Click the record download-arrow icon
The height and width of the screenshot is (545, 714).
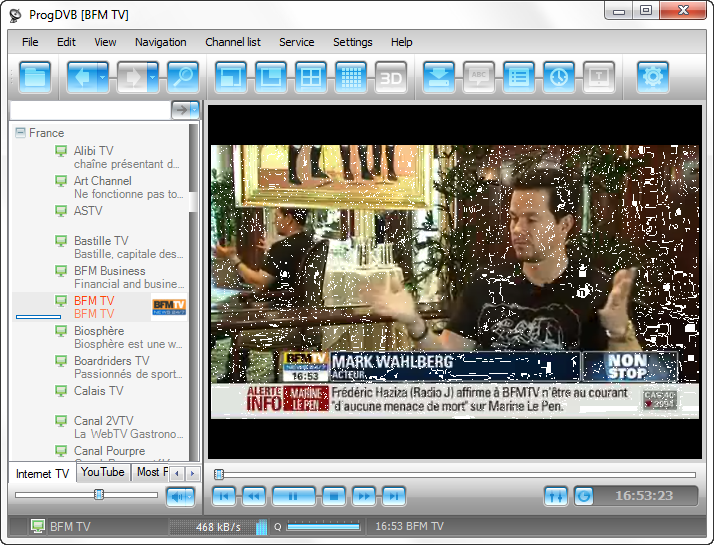(439, 77)
